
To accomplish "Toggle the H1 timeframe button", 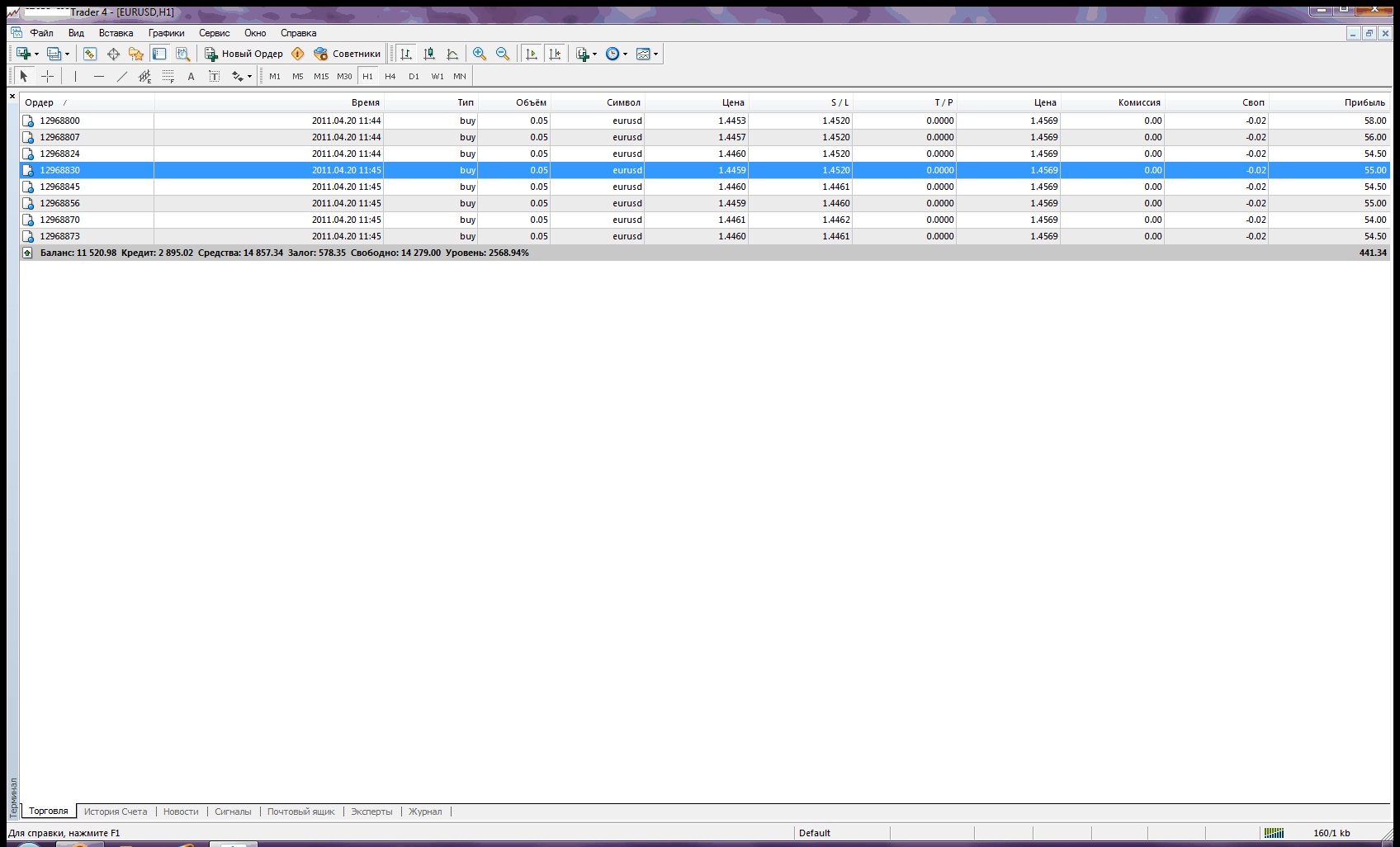I will click(x=367, y=76).
